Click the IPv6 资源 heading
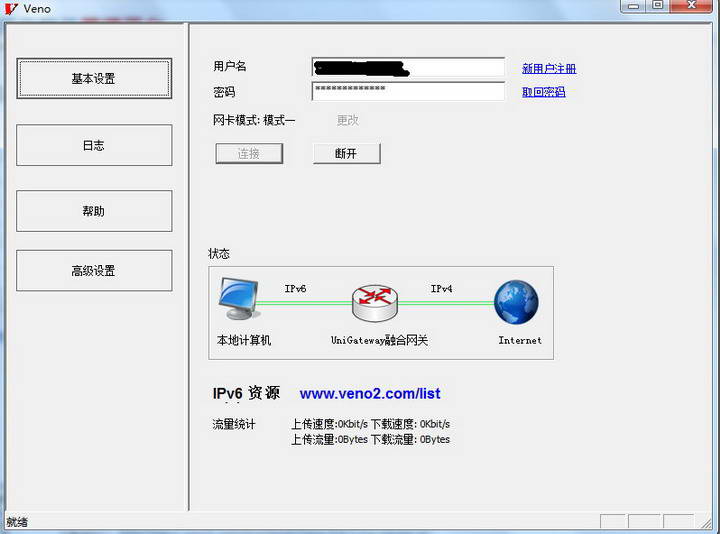This screenshot has width=720, height=534. (x=246, y=393)
